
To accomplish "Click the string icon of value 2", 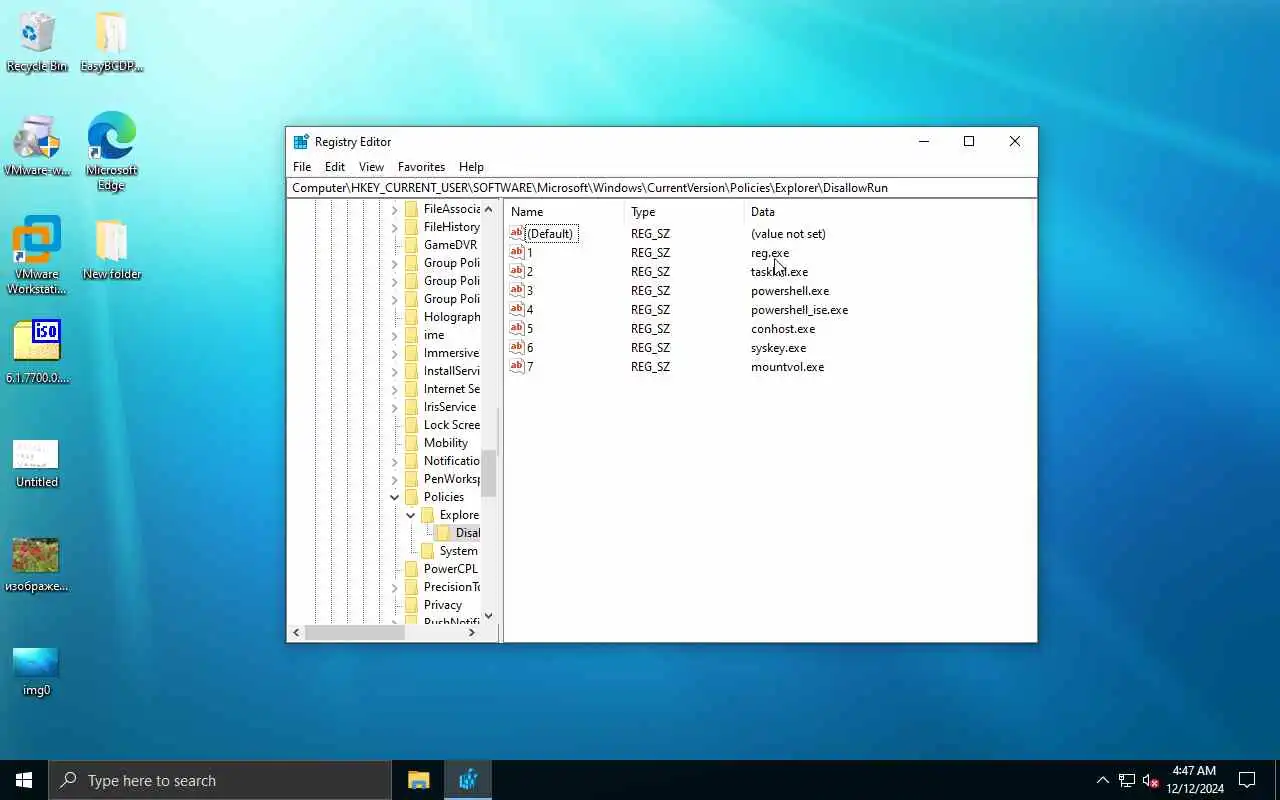I will [x=516, y=271].
